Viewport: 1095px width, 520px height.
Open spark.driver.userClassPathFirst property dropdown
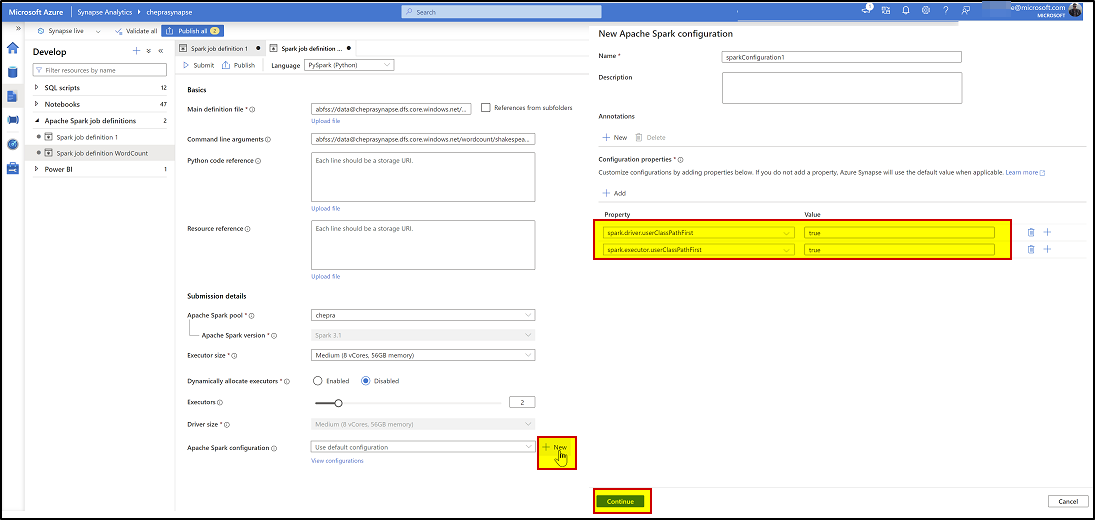click(x=699, y=232)
